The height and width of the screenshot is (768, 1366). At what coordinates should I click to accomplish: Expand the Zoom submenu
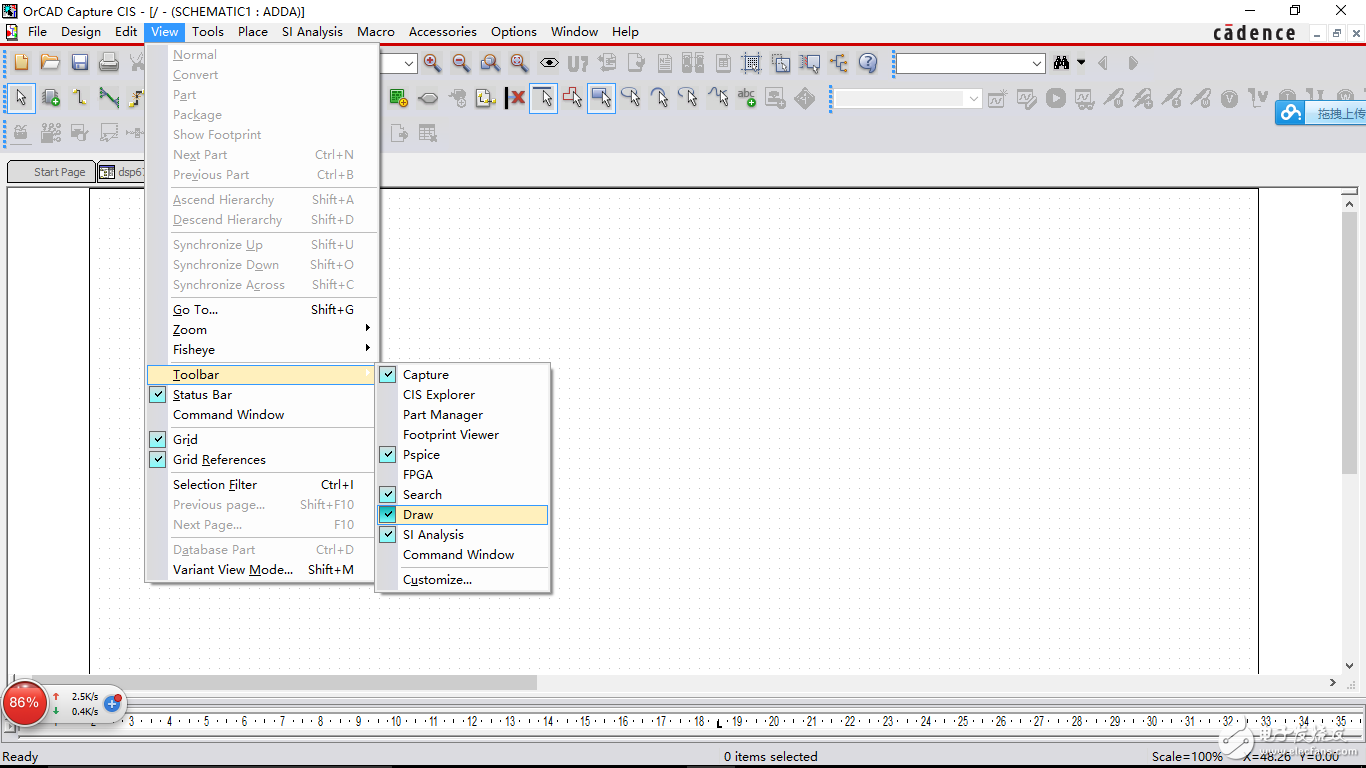pos(262,330)
